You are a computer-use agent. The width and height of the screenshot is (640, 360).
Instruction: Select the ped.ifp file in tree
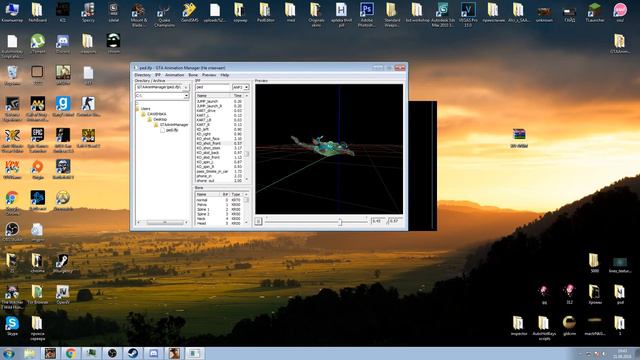click(x=172, y=130)
